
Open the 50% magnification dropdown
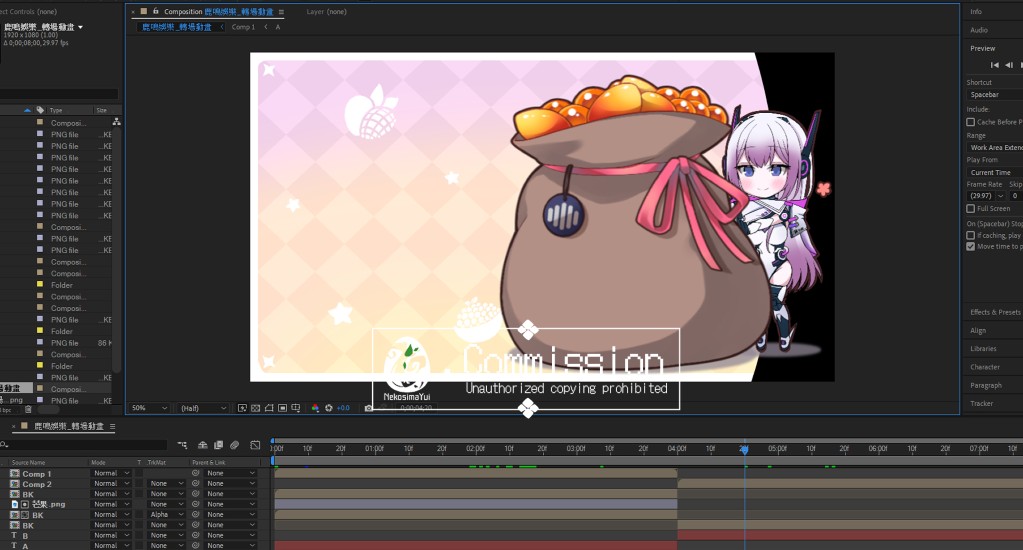click(148, 408)
